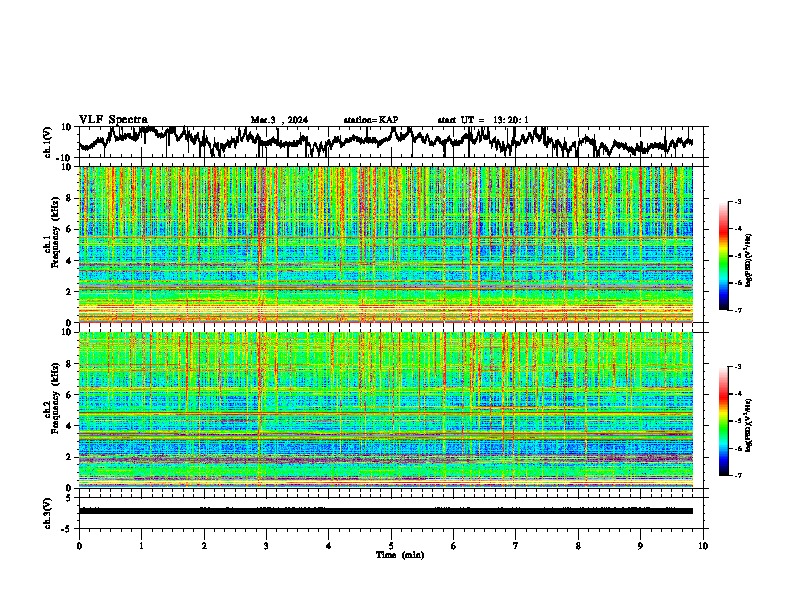Click inside the ch.2 spectrogram panel
The height and width of the screenshot is (612, 792).
[385, 410]
